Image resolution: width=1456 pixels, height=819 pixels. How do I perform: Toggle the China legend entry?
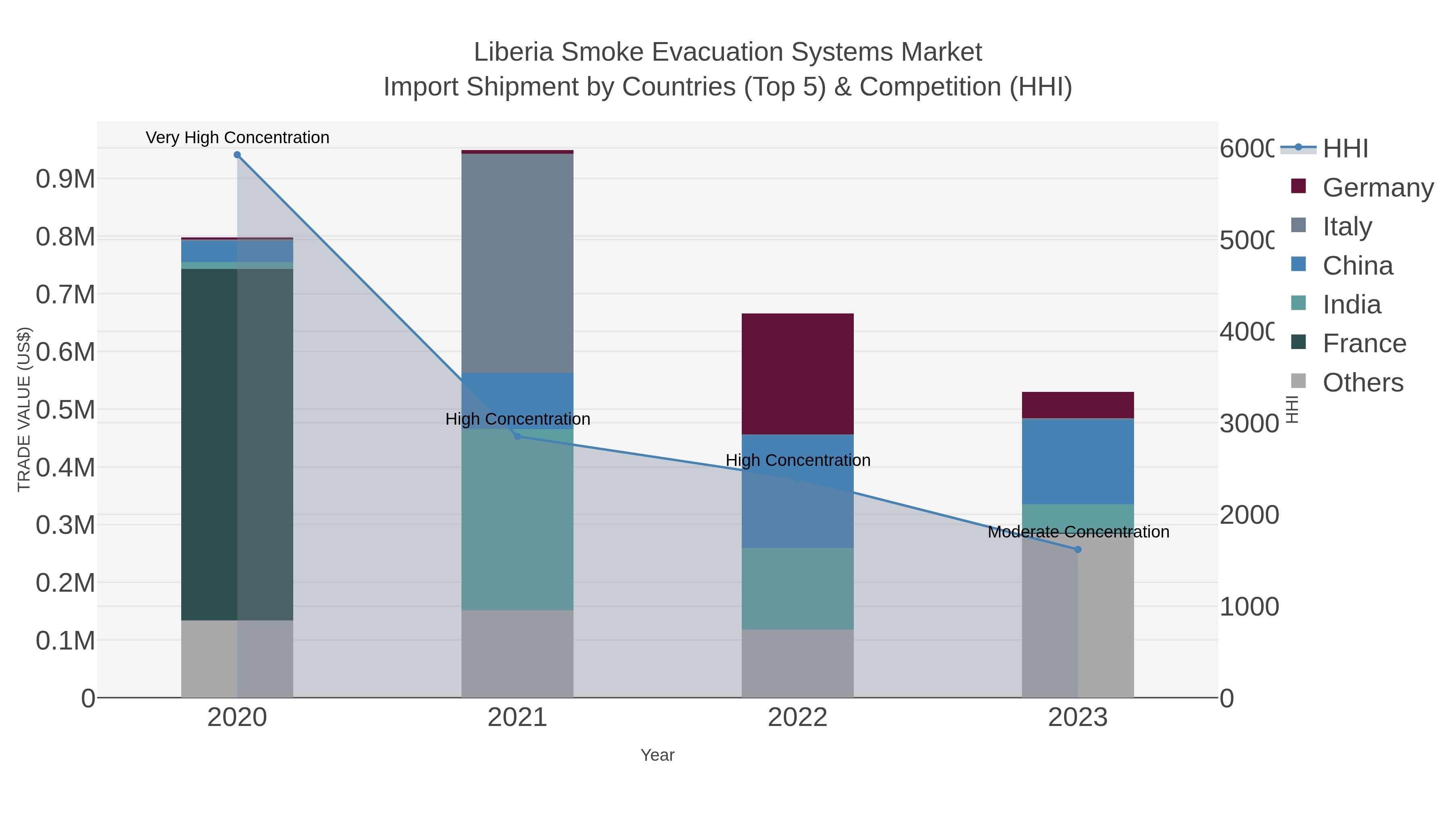point(1342,265)
